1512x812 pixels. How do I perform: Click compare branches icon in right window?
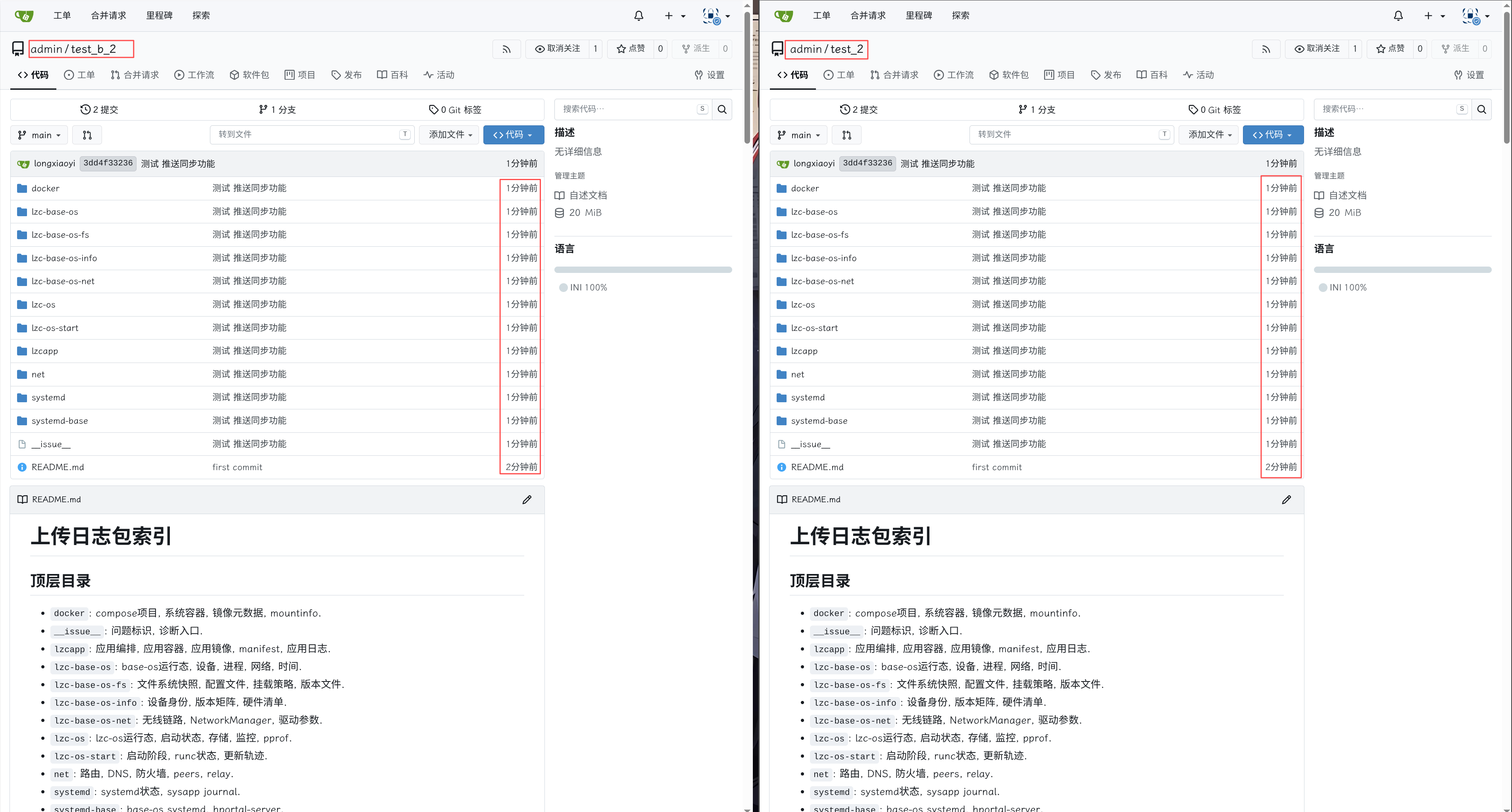pyautogui.click(x=846, y=135)
